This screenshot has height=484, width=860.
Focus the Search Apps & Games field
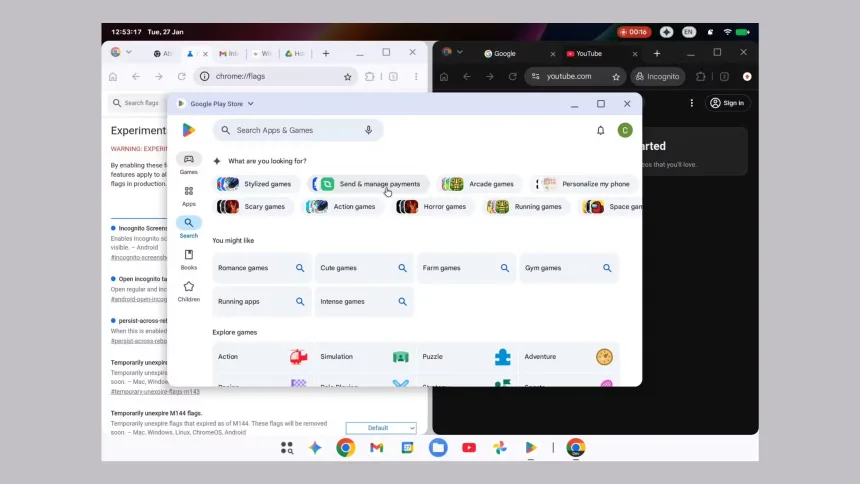pos(298,130)
